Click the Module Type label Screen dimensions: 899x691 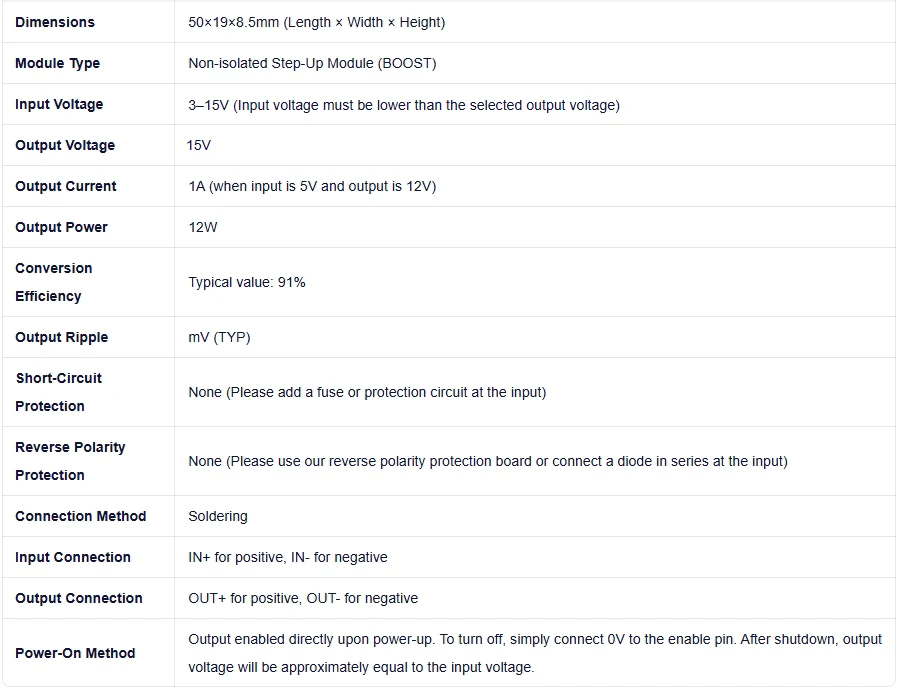pyautogui.click(x=57, y=63)
